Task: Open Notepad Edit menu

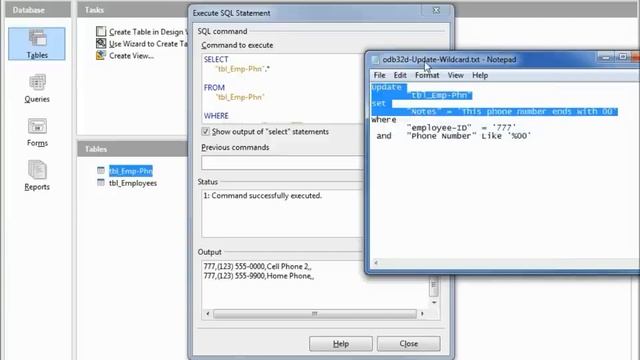Action: coord(400,75)
